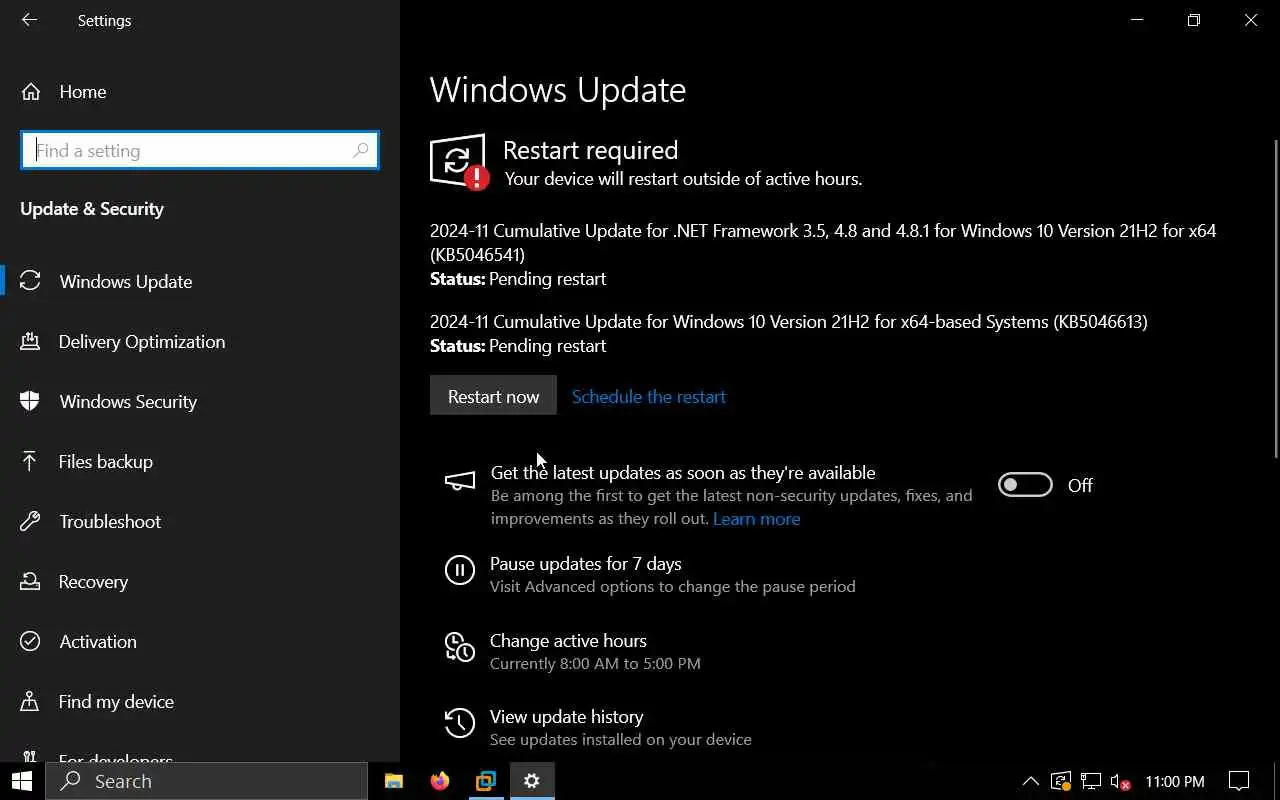Click the Delivery Optimization sidebar icon
This screenshot has height=800, width=1280.
click(30, 341)
